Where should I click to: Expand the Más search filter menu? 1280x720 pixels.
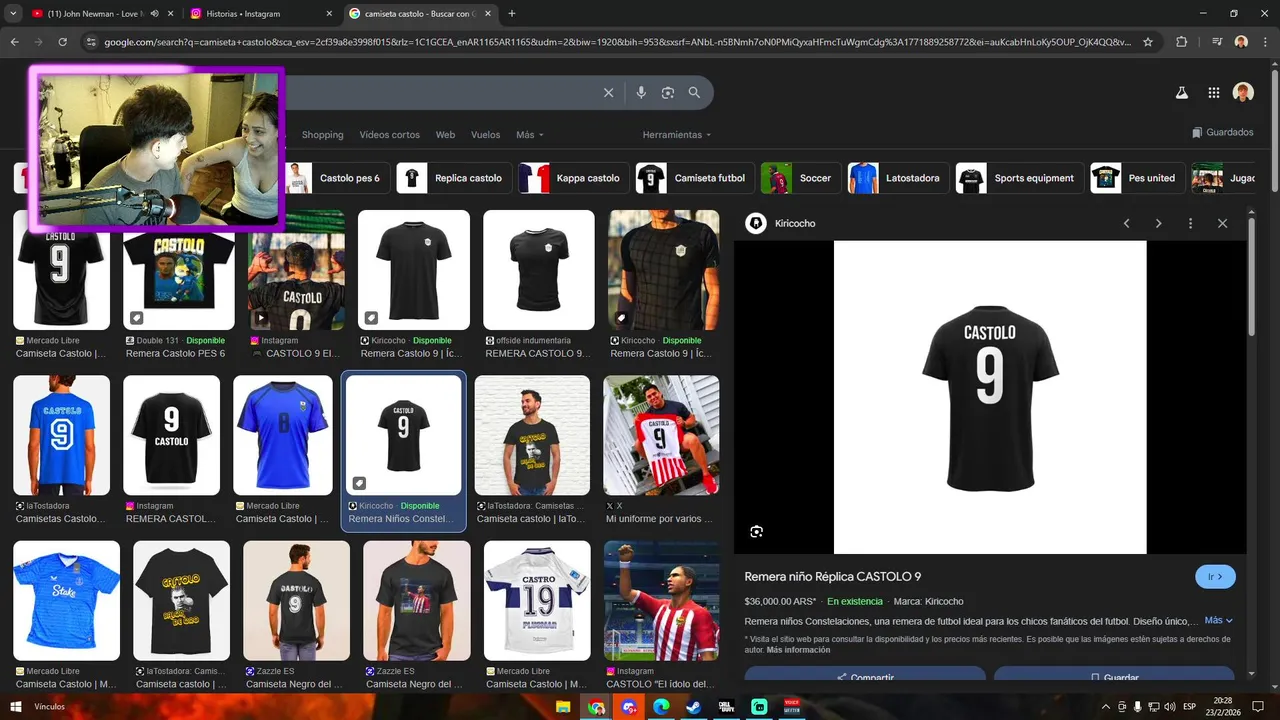(x=530, y=135)
